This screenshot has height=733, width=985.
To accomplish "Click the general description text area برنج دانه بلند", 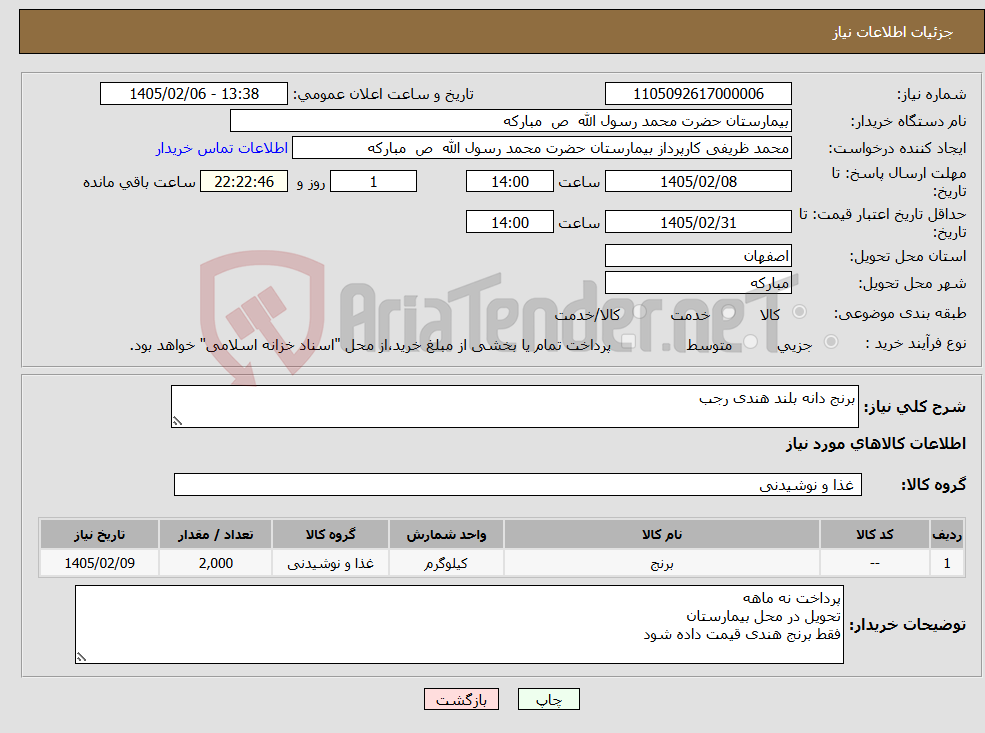I will (514, 406).
